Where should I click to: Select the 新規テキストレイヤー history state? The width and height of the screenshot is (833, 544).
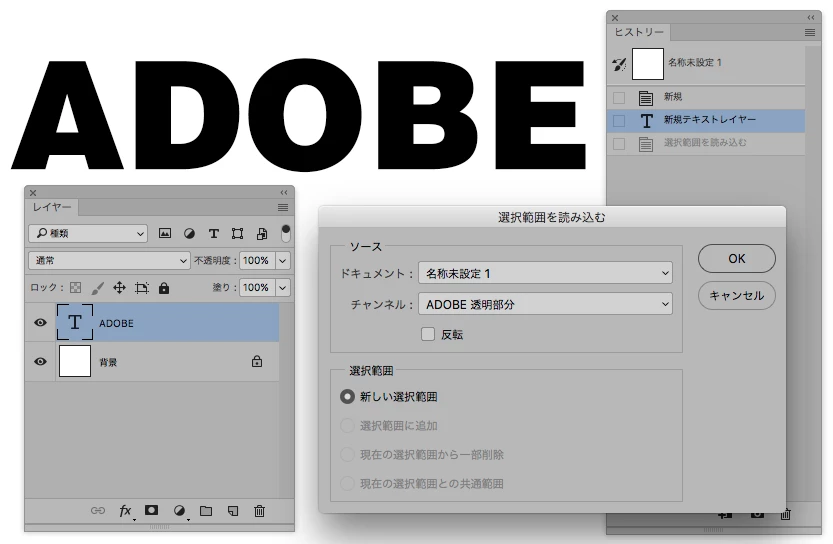(706, 121)
